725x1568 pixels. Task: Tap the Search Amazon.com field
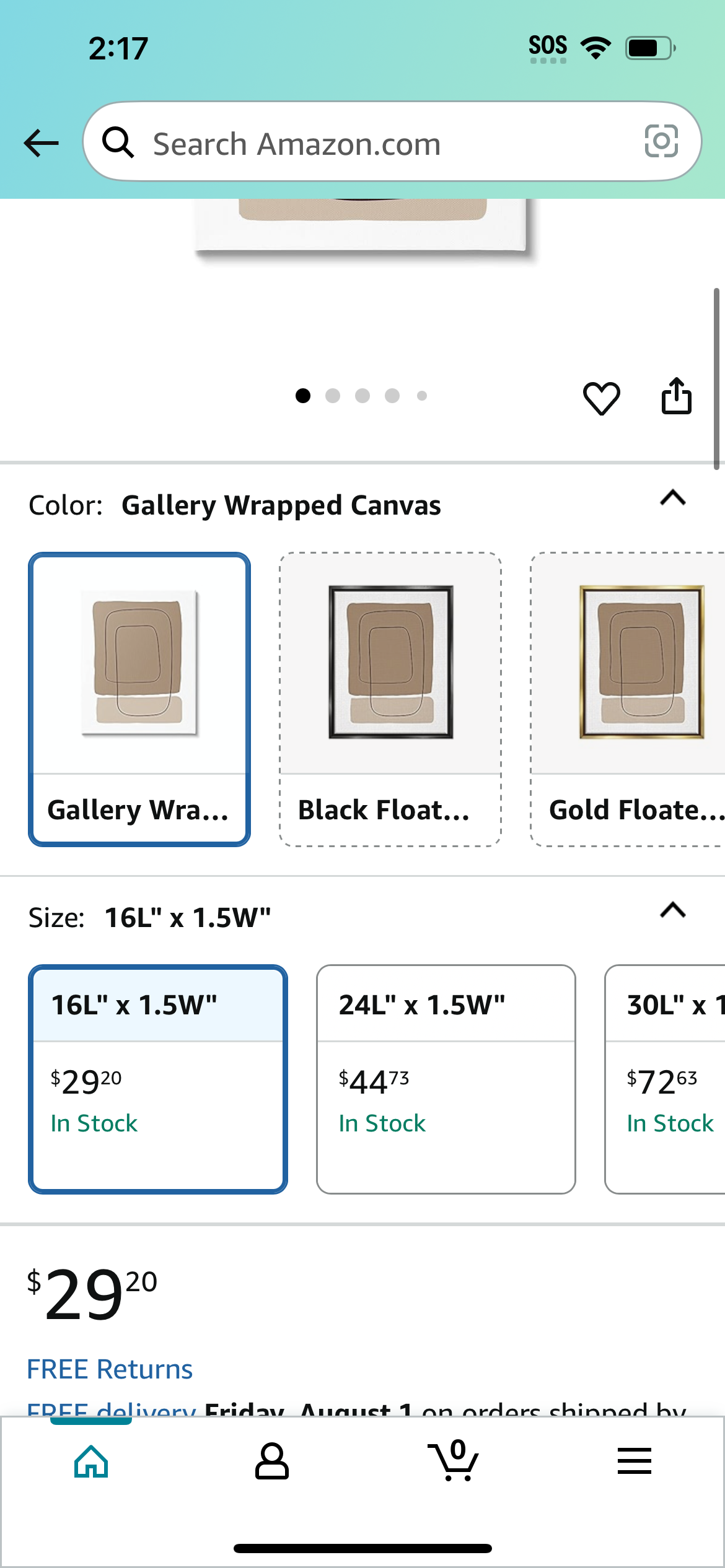392,142
